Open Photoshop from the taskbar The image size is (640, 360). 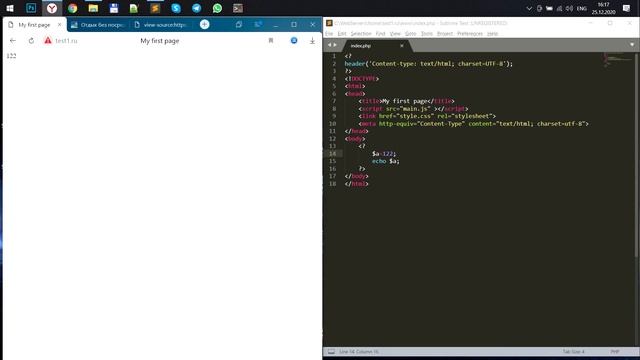[x=31, y=8]
